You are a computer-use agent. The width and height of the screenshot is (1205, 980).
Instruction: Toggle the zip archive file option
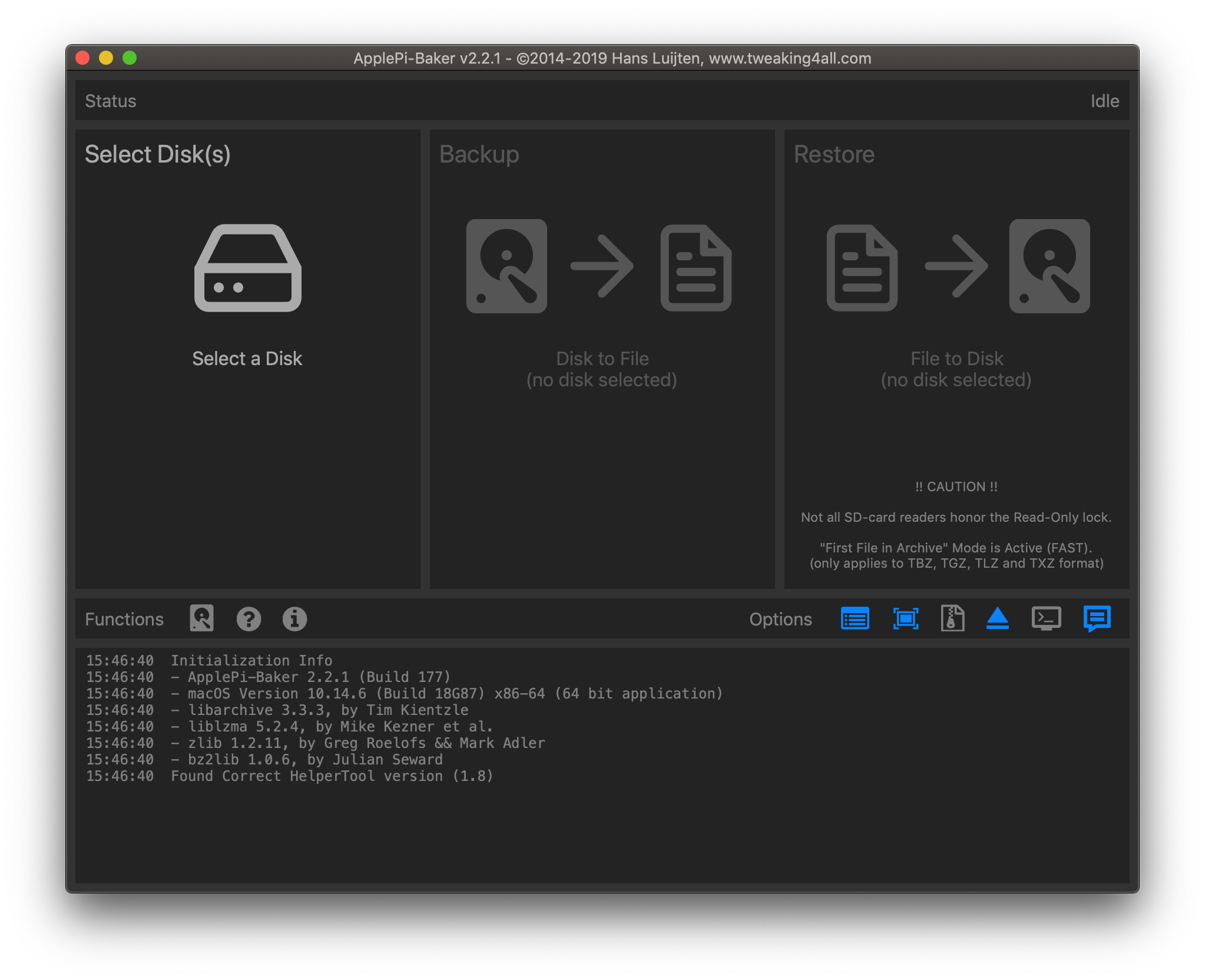(x=952, y=618)
